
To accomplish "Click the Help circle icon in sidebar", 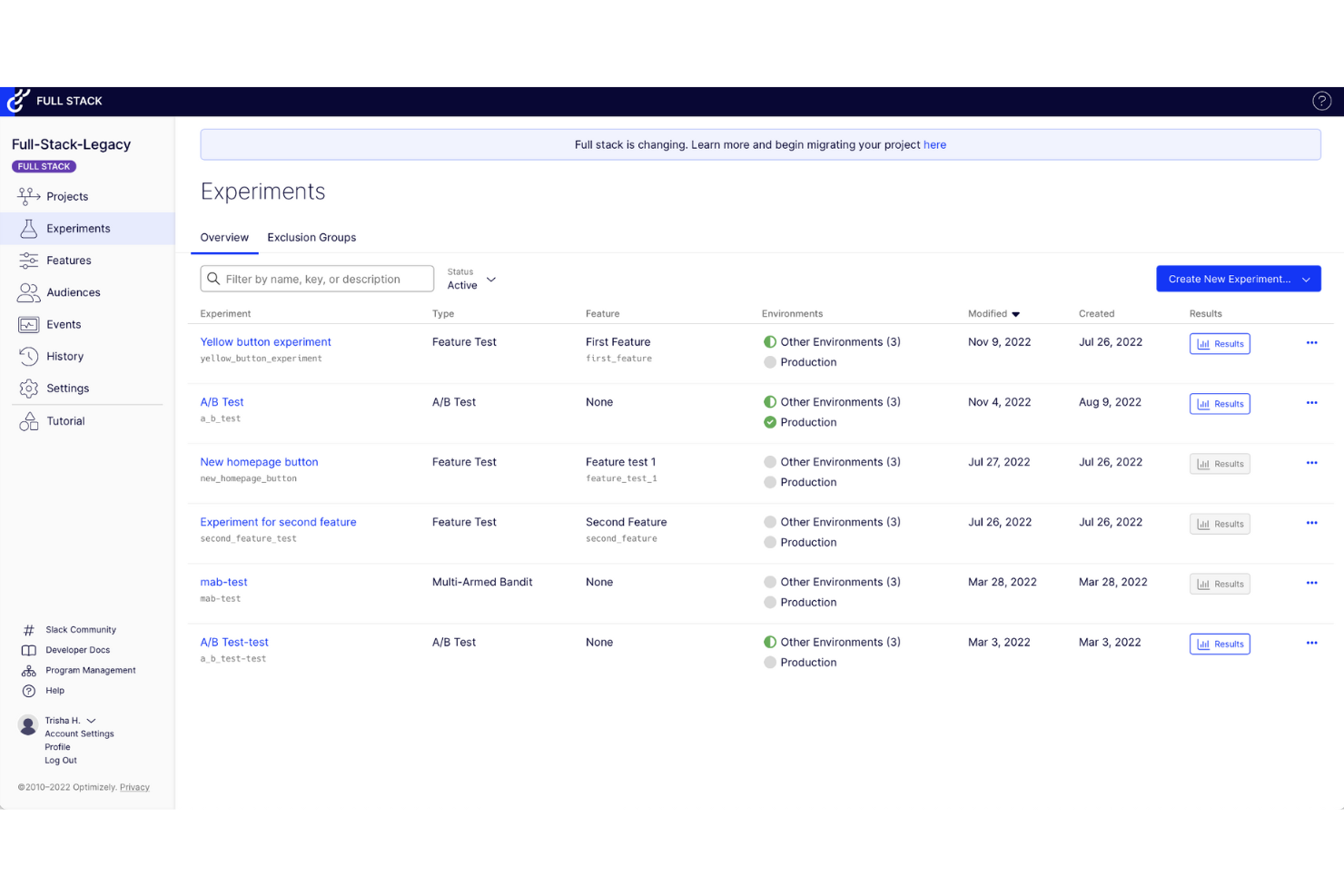I will [x=29, y=691].
